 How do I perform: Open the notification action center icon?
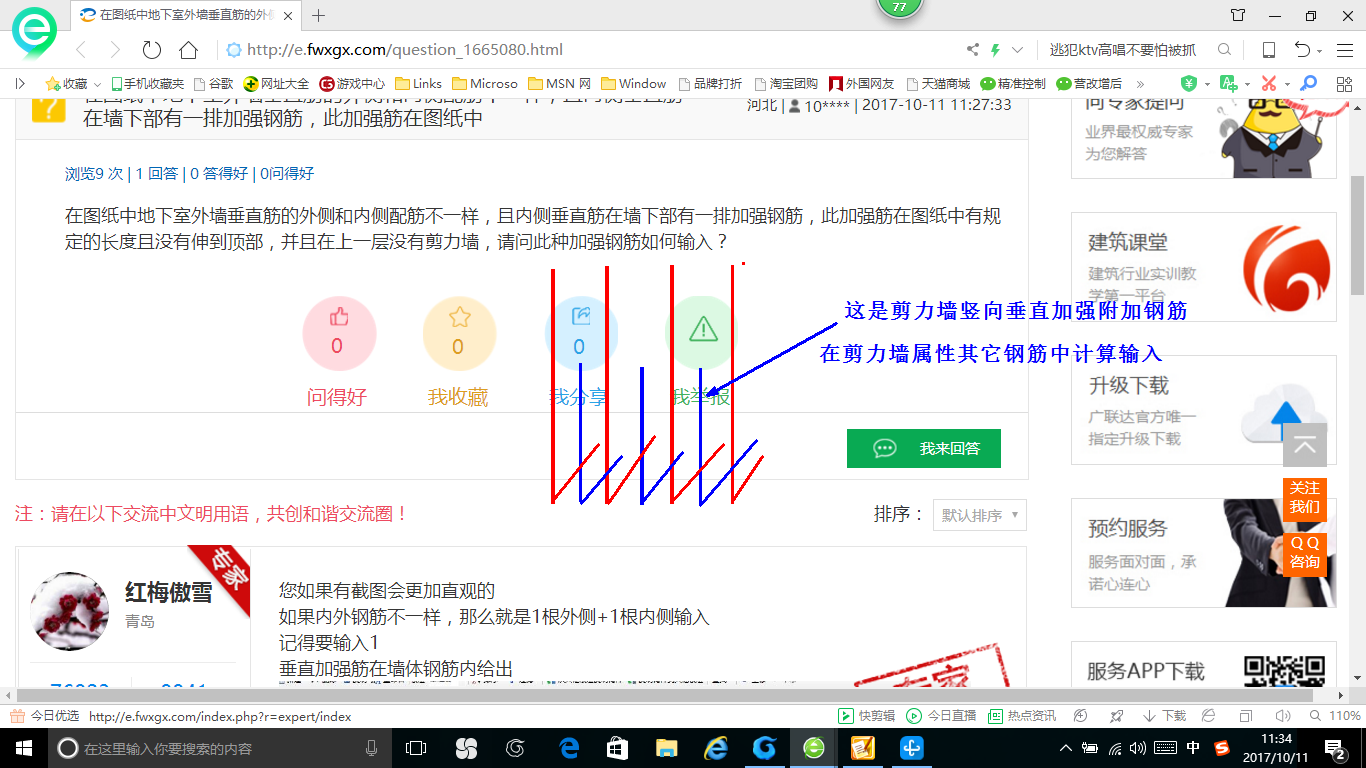pos(1337,748)
